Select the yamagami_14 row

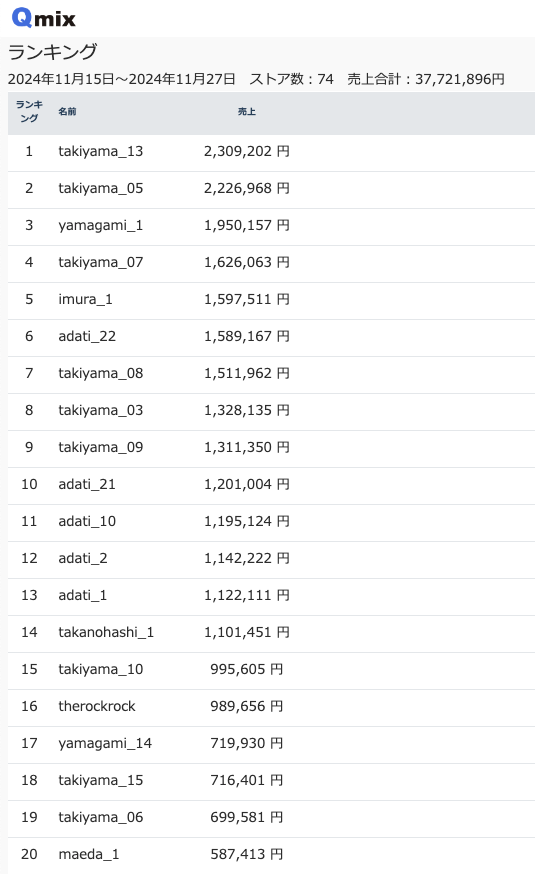(x=271, y=744)
